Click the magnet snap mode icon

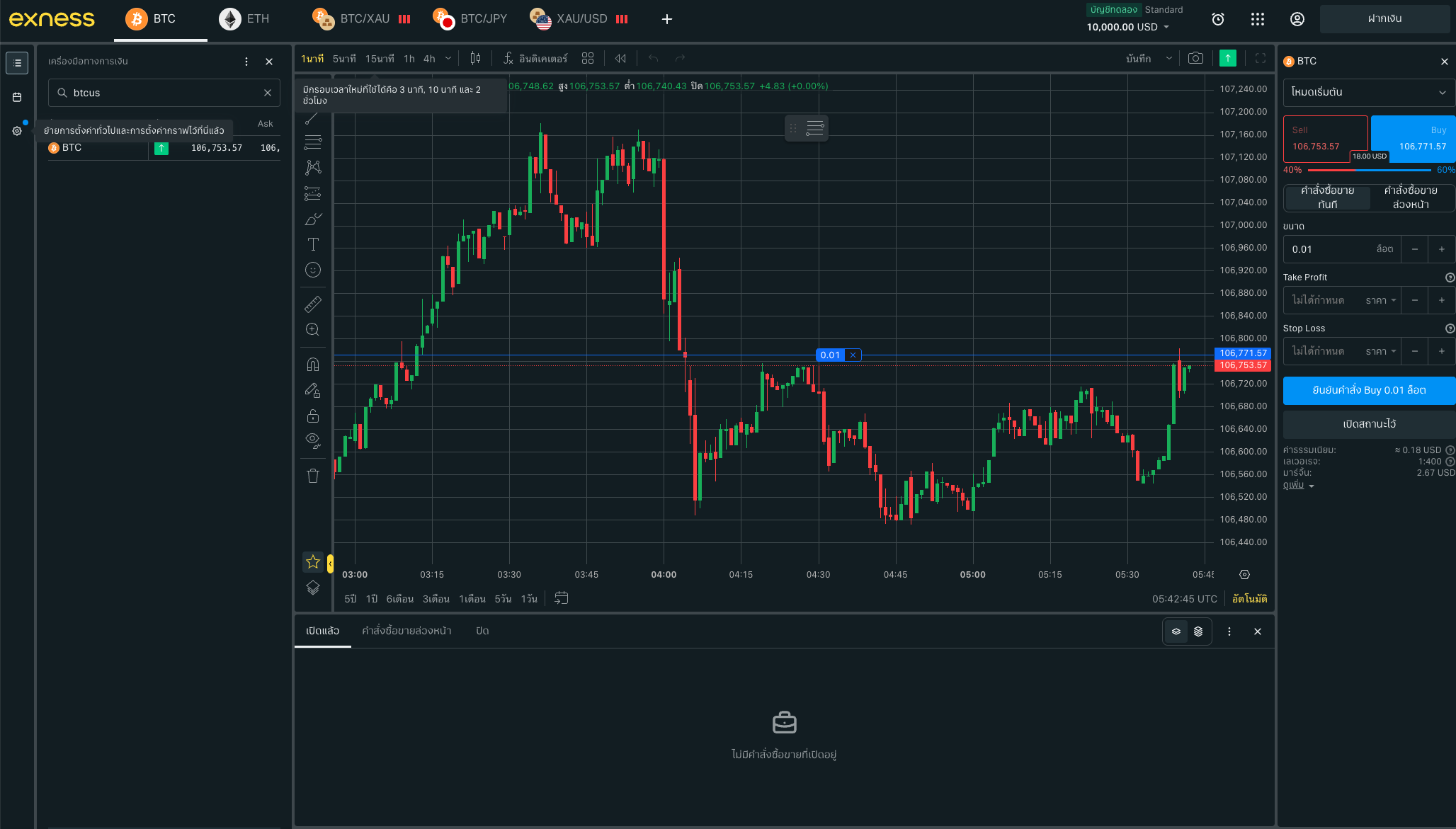point(312,365)
